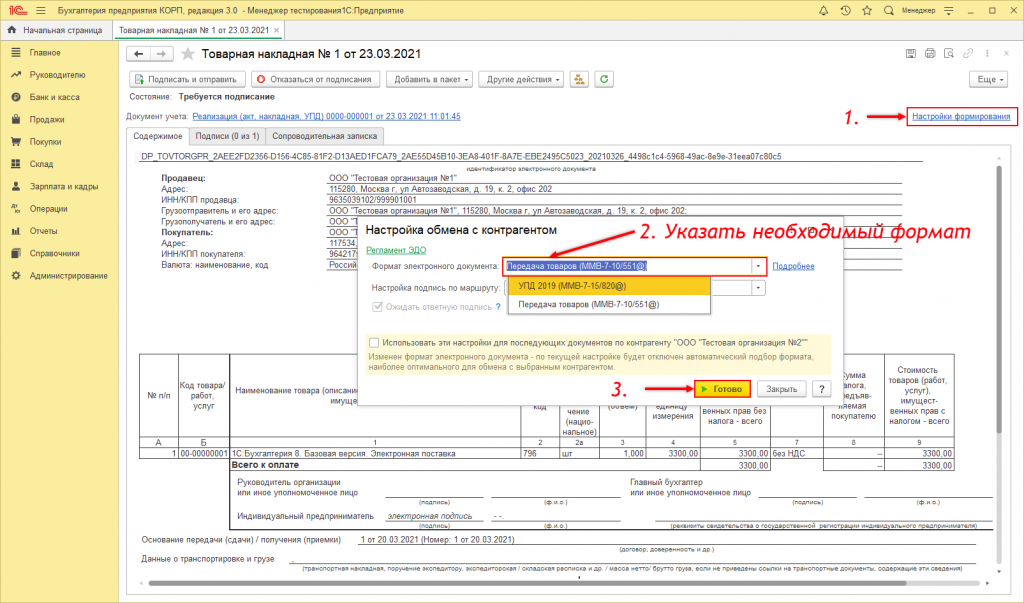The width and height of the screenshot is (1024, 603).
Task: Click the electronic document format field
Action: [x=627, y=267]
